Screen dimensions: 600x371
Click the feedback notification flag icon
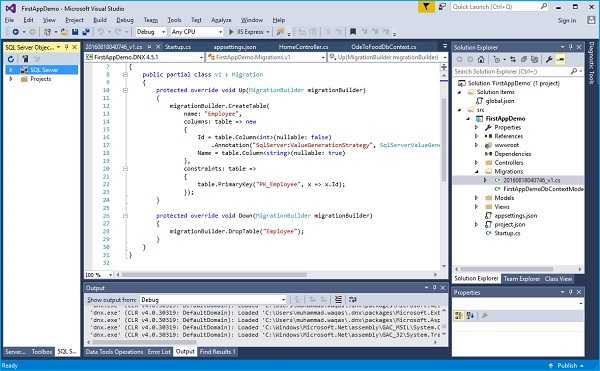[426, 7]
